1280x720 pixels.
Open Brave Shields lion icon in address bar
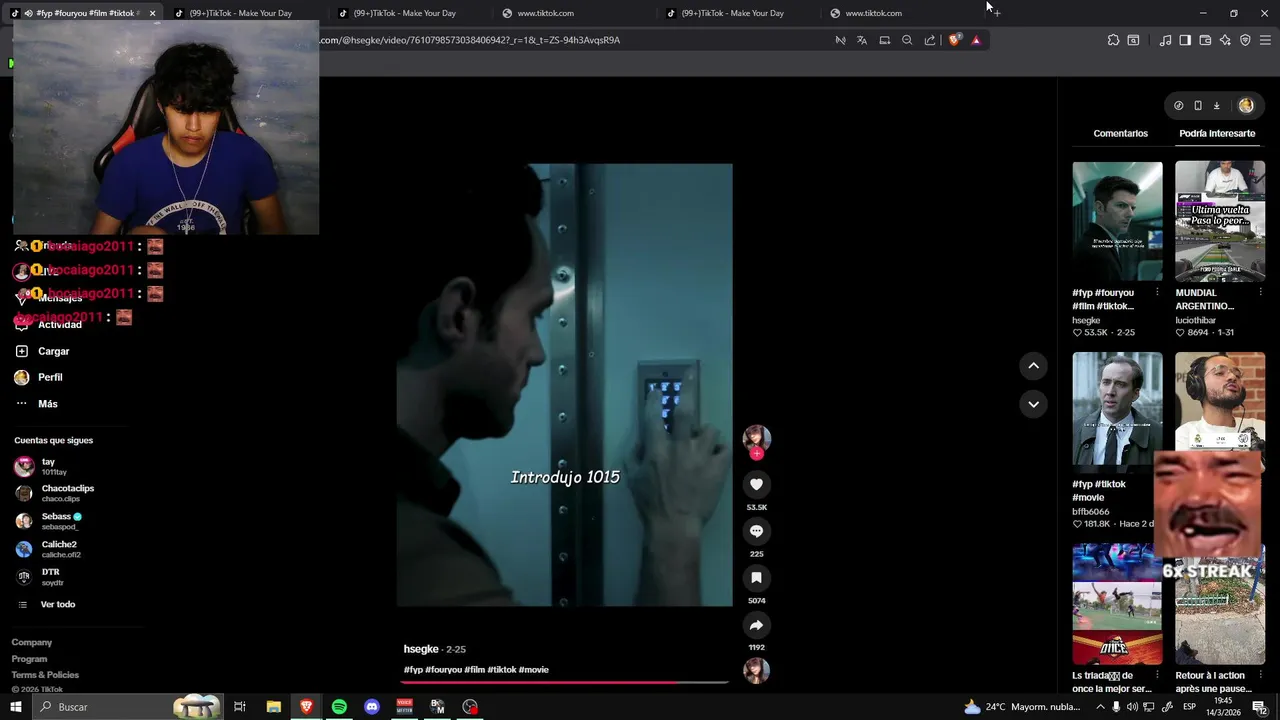point(954,40)
